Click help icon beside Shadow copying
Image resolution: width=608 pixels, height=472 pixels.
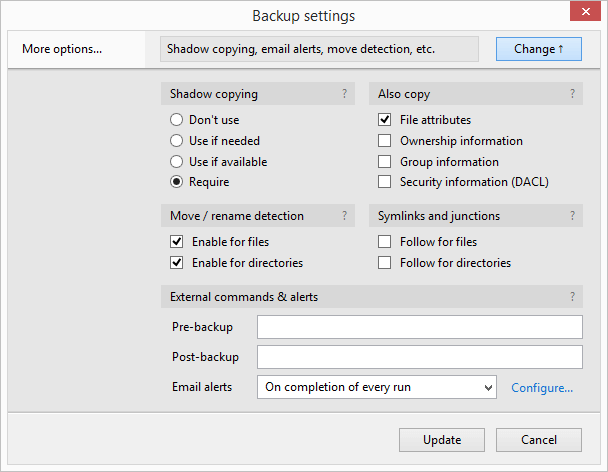[344, 94]
